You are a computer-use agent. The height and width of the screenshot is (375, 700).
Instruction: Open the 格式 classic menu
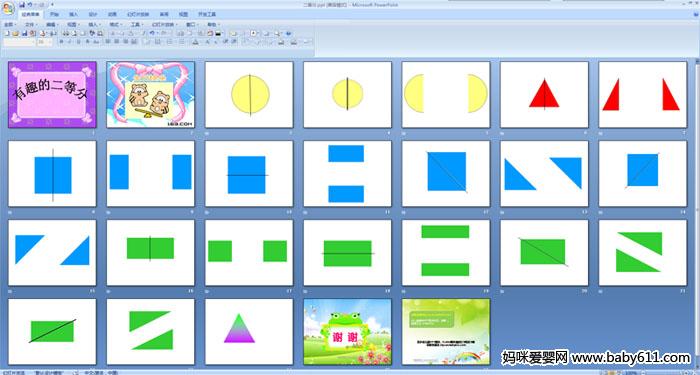[x=116, y=25]
